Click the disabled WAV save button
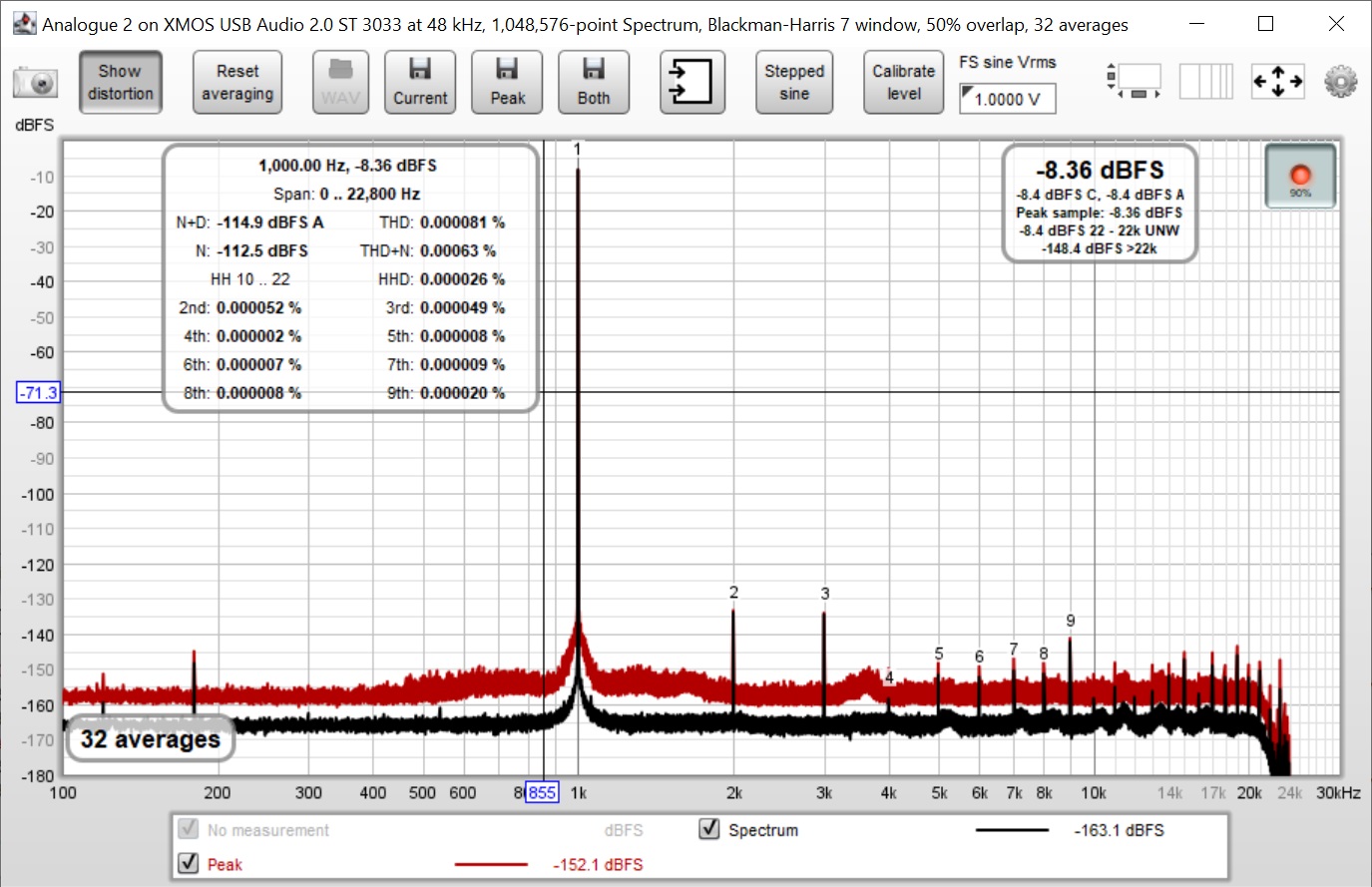1372x887 pixels. tap(340, 83)
